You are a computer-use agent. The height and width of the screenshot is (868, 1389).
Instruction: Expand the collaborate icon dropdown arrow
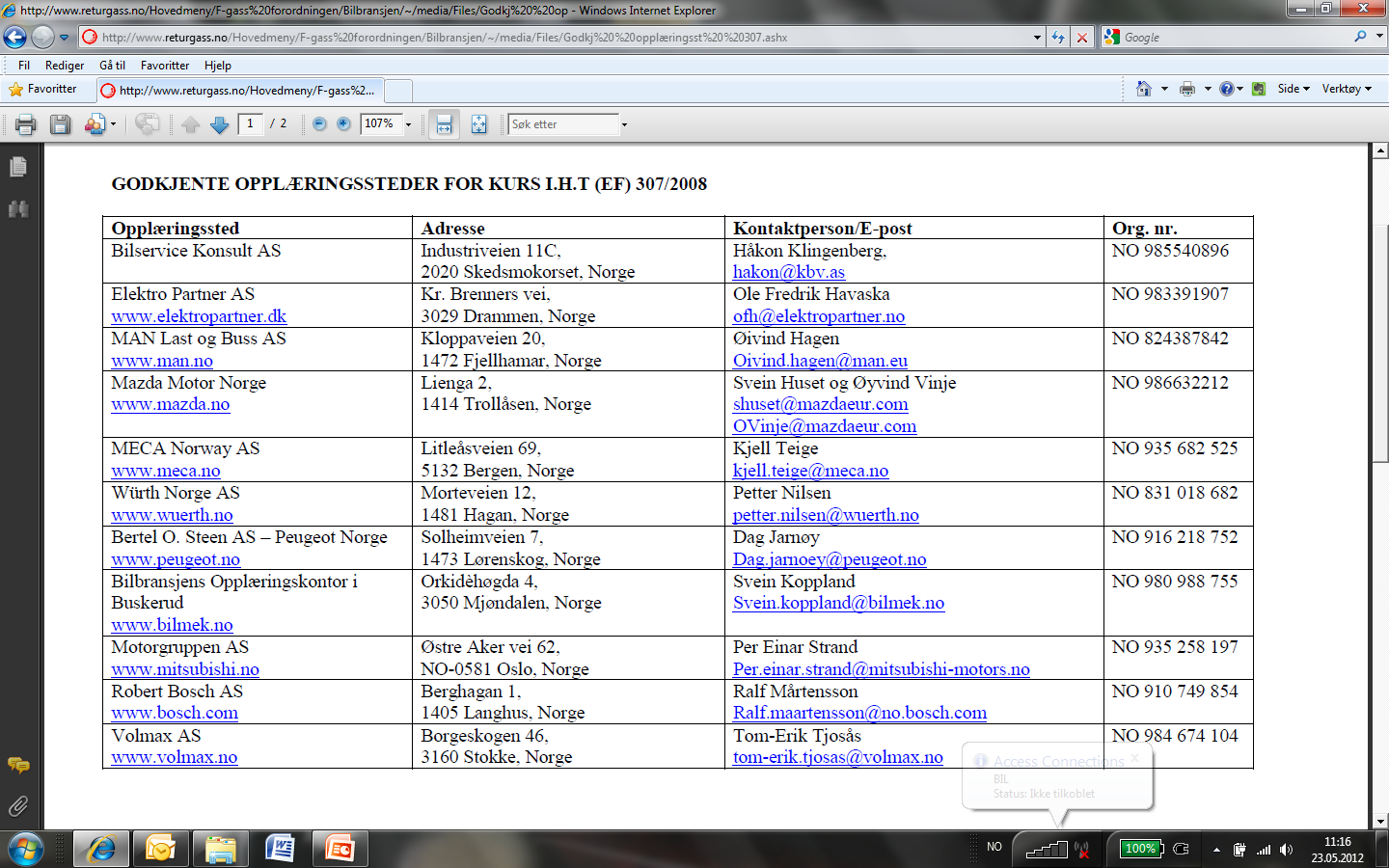113,124
